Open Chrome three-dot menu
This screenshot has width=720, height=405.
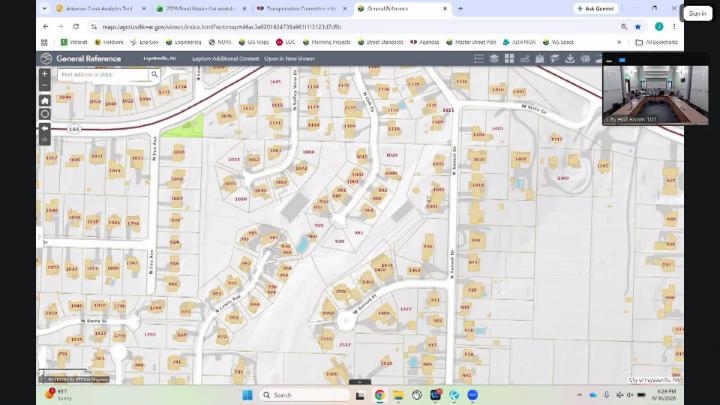(x=674, y=27)
